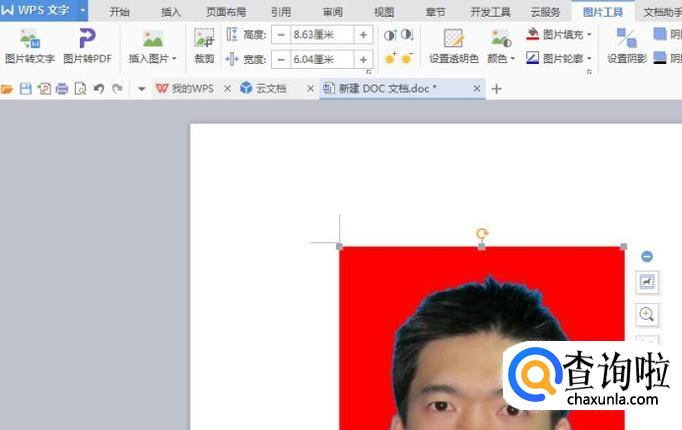
Task: Increase height with the plus stepper
Action: pos(363,34)
